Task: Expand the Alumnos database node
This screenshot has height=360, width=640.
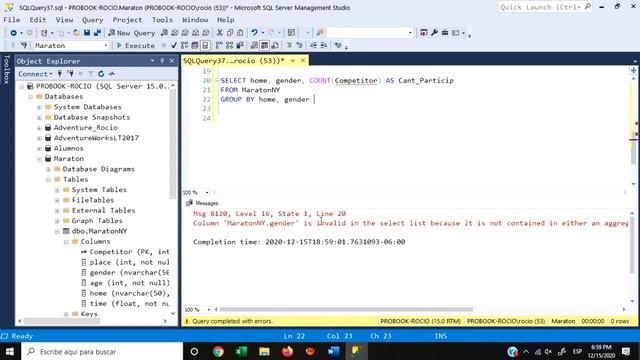Action: [x=39, y=148]
